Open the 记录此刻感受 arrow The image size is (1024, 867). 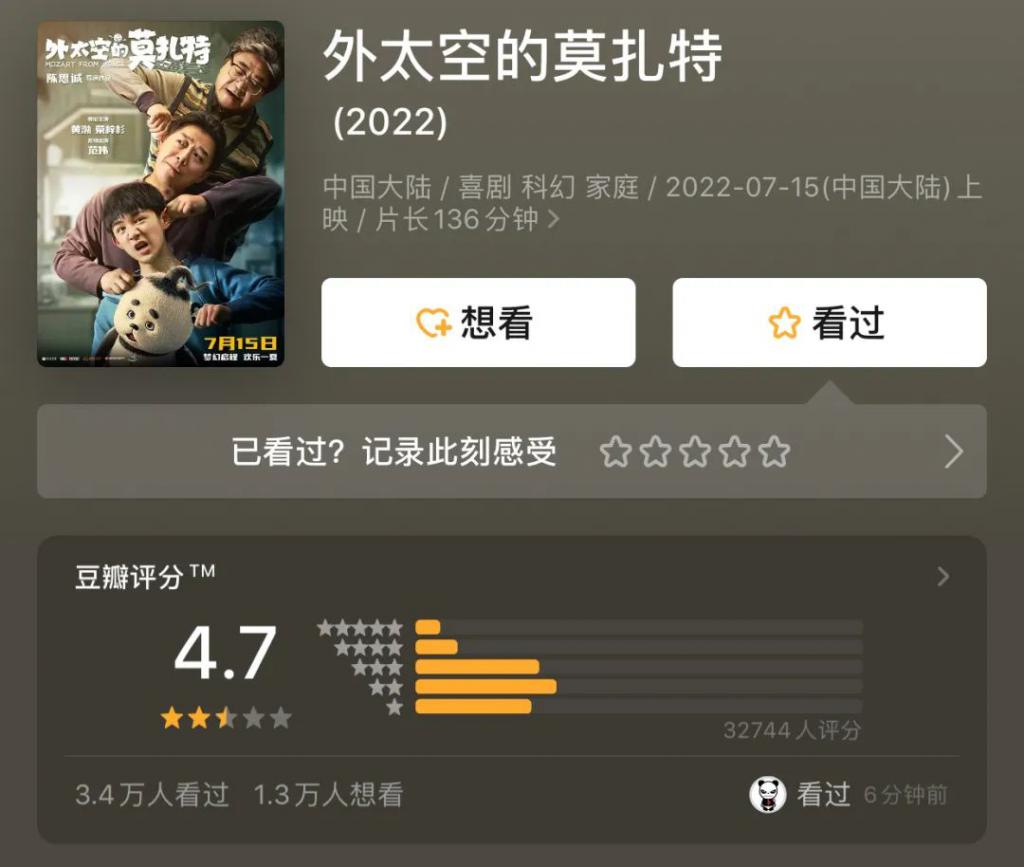[x=954, y=452]
